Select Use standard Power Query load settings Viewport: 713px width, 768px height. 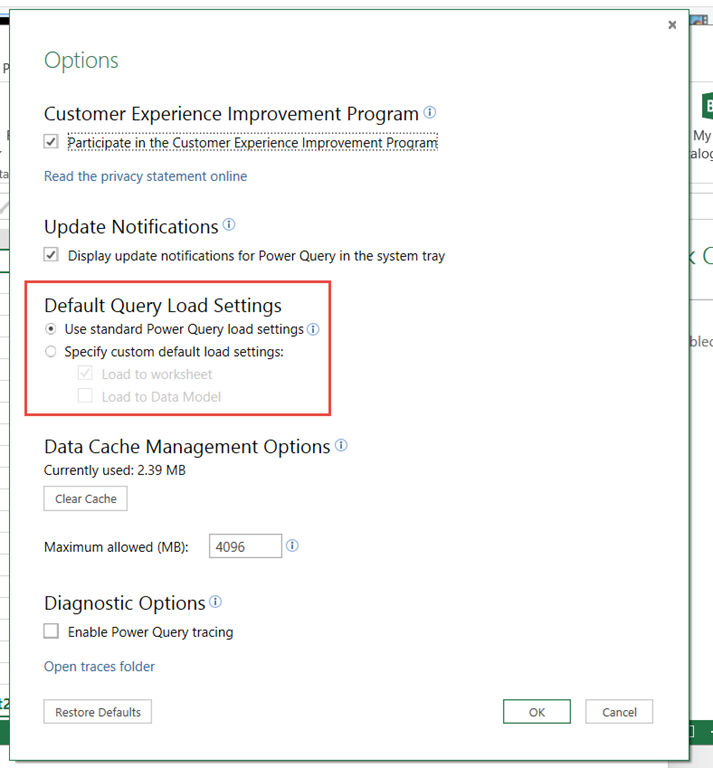click(x=51, y=329)
